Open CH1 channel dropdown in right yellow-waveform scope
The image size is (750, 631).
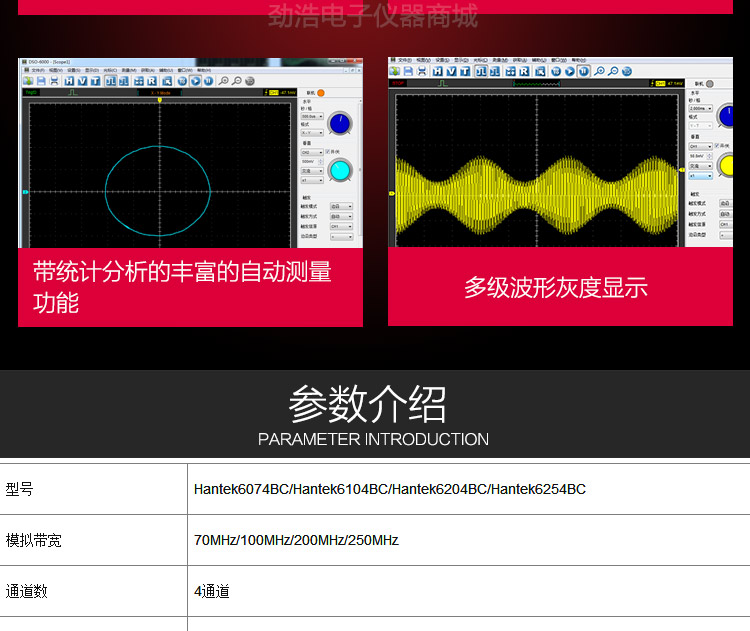[x=701, y=146]
